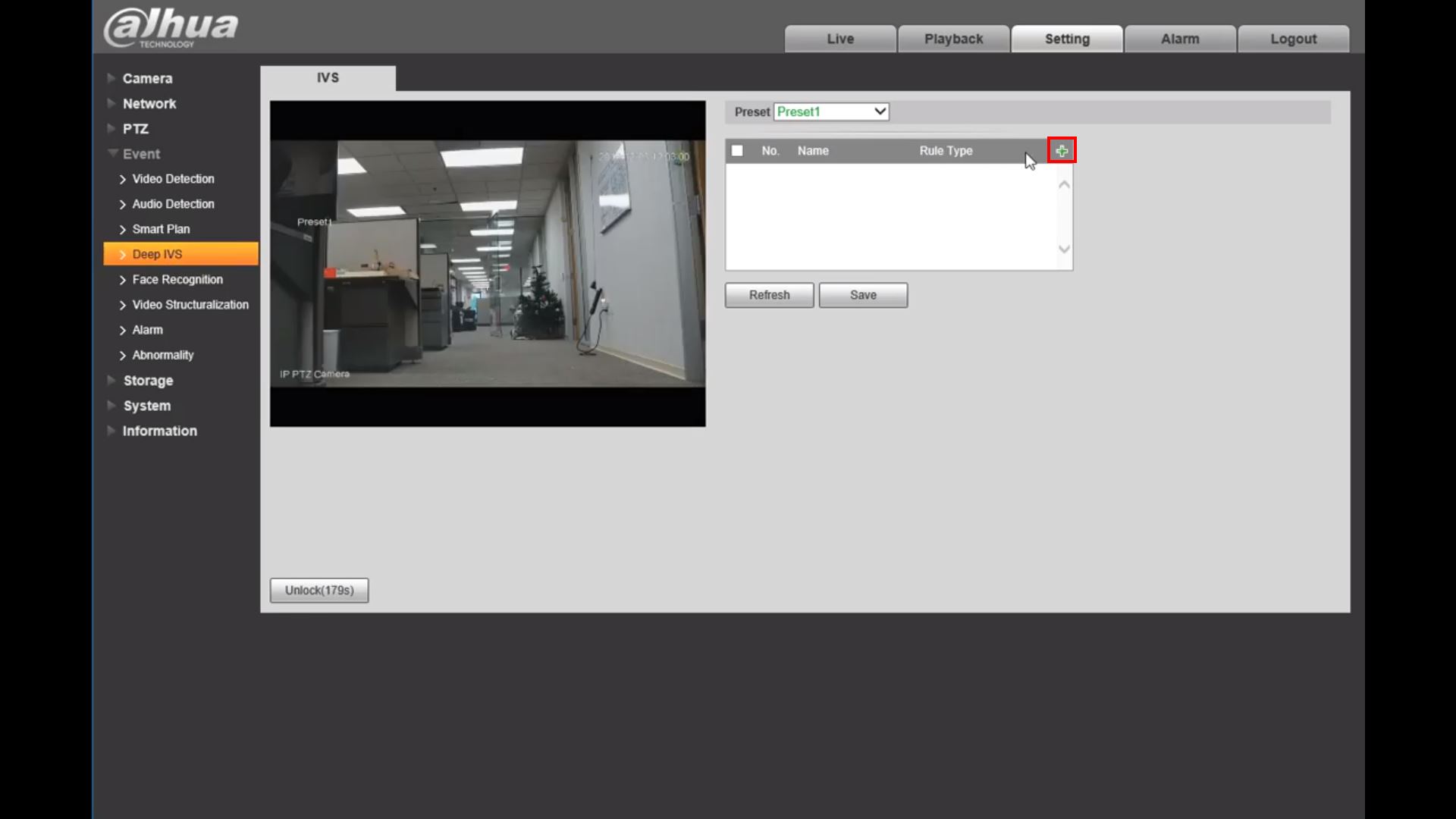Screen dimensions: 1456x819
Task: Click the Refresh button
Action: (768, 295)
